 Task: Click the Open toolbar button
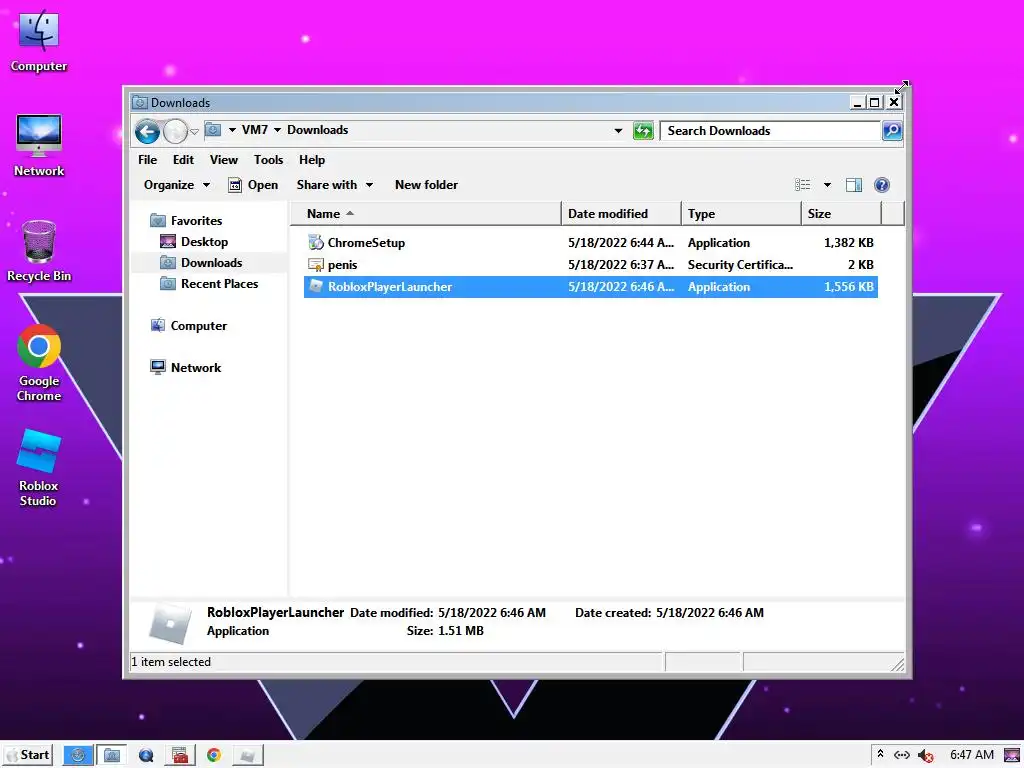[253, 185]
